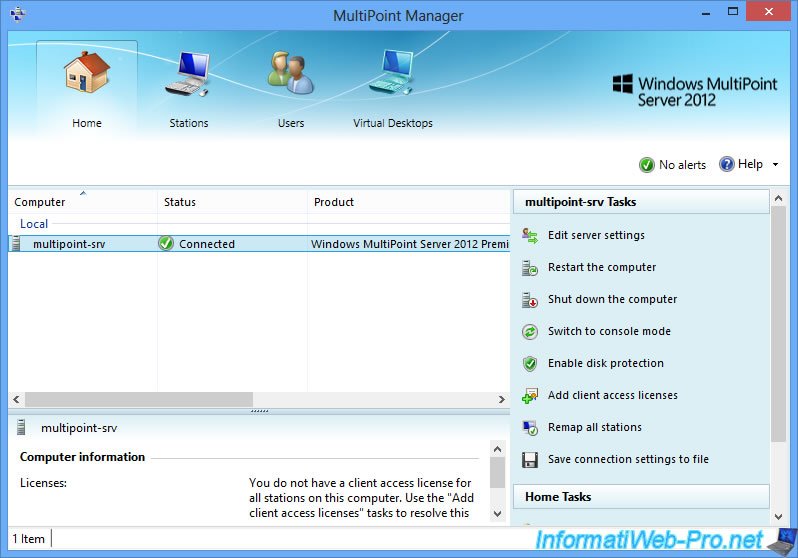This screenshot has width=798, height=558.
Task: Click the Connected status text
Action: [x=207, y=244]
